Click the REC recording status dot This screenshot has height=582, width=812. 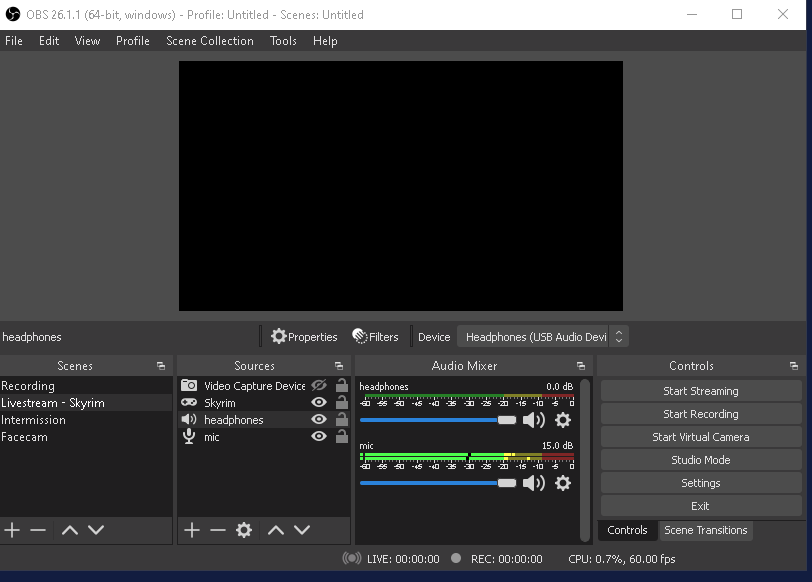pyautogui.click(x=456, y=558)
